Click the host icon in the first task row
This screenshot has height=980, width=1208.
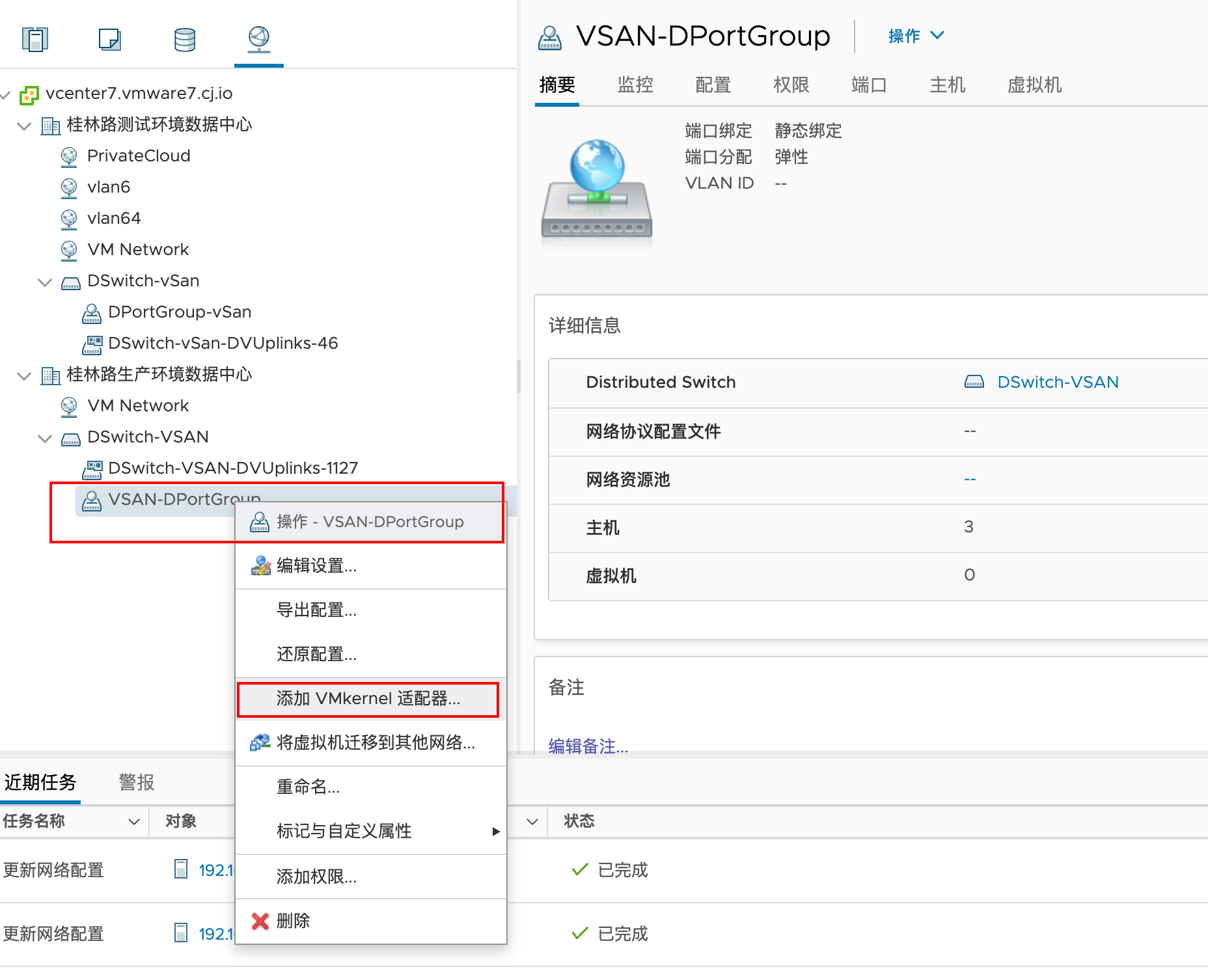click(181, 869)
